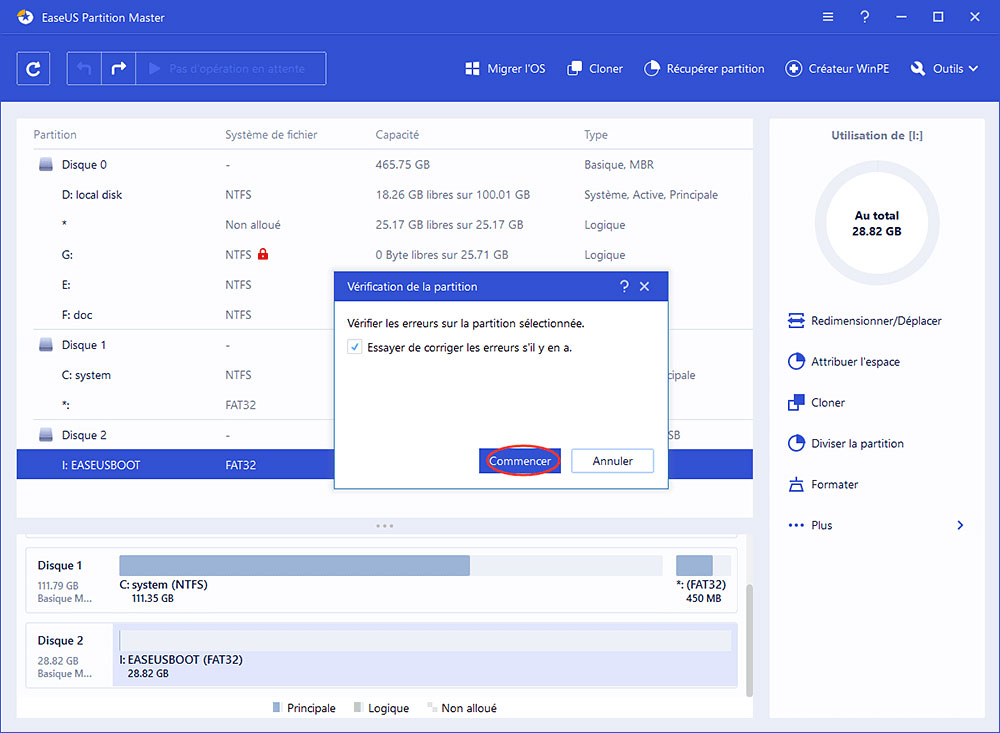The height and width of the screenshot is (733, 1000).
Task: Click the Disque 1 label in disk map
Action: [60, 565]
